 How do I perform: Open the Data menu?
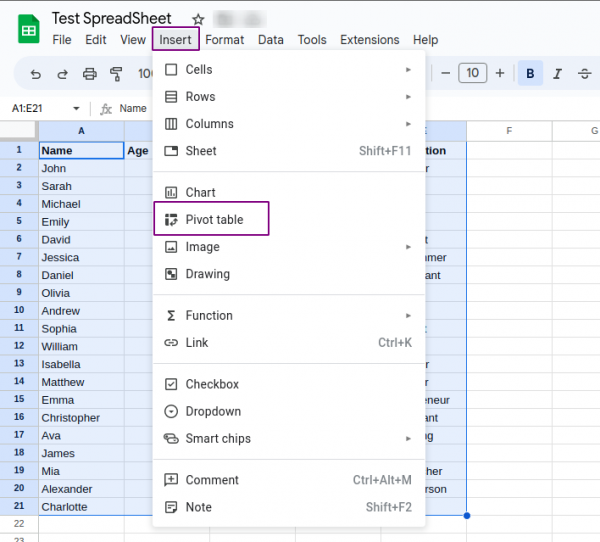coord(271,40)
